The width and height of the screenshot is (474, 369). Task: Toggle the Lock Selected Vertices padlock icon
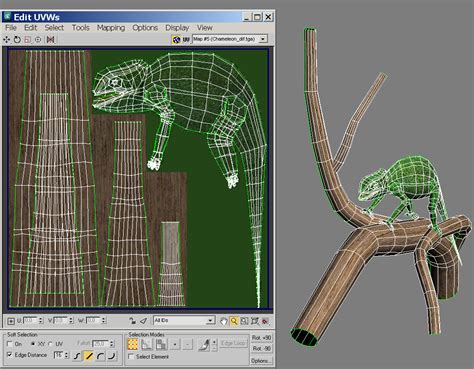click(133, 321)
